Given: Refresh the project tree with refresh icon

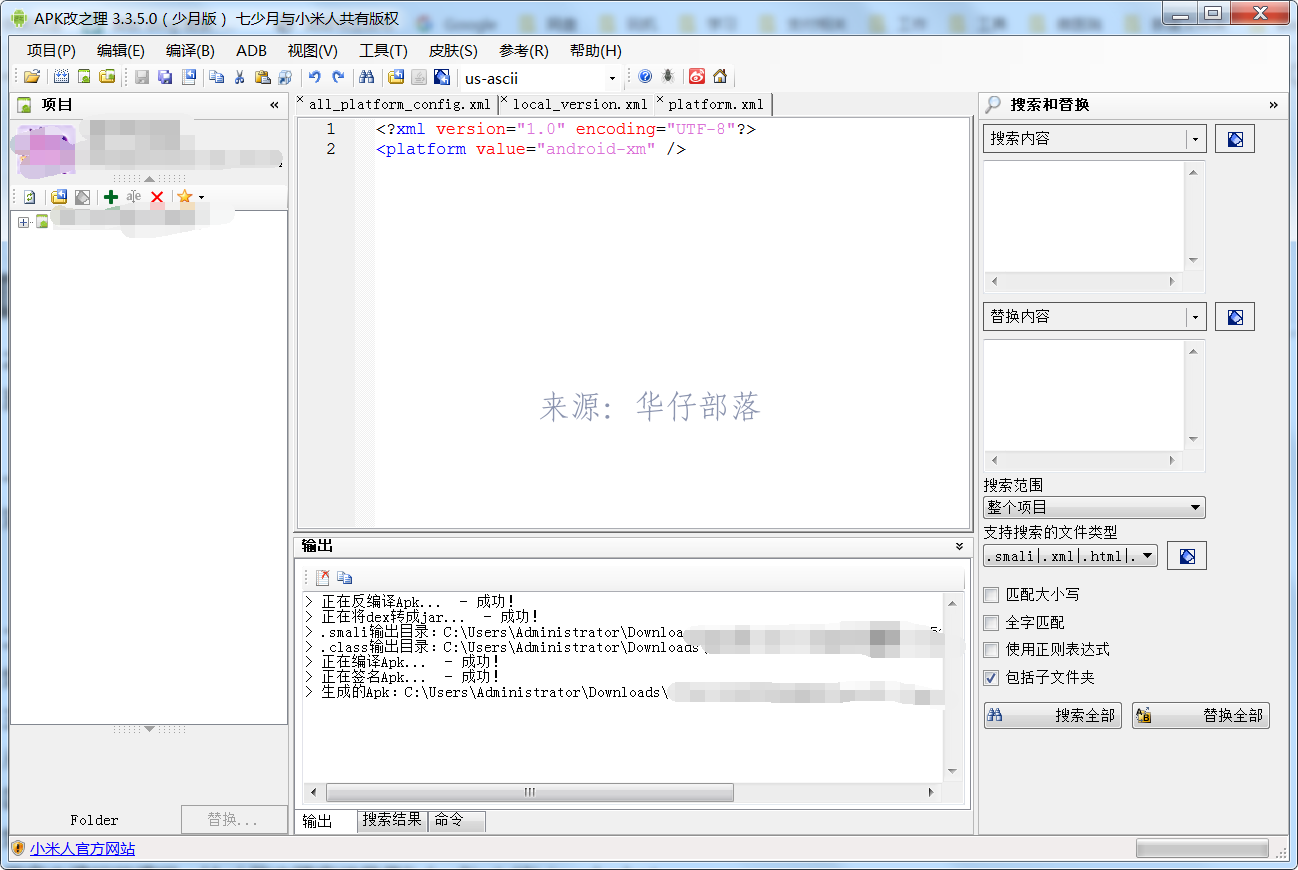Looking at the screenshot, I should [30, 197].
